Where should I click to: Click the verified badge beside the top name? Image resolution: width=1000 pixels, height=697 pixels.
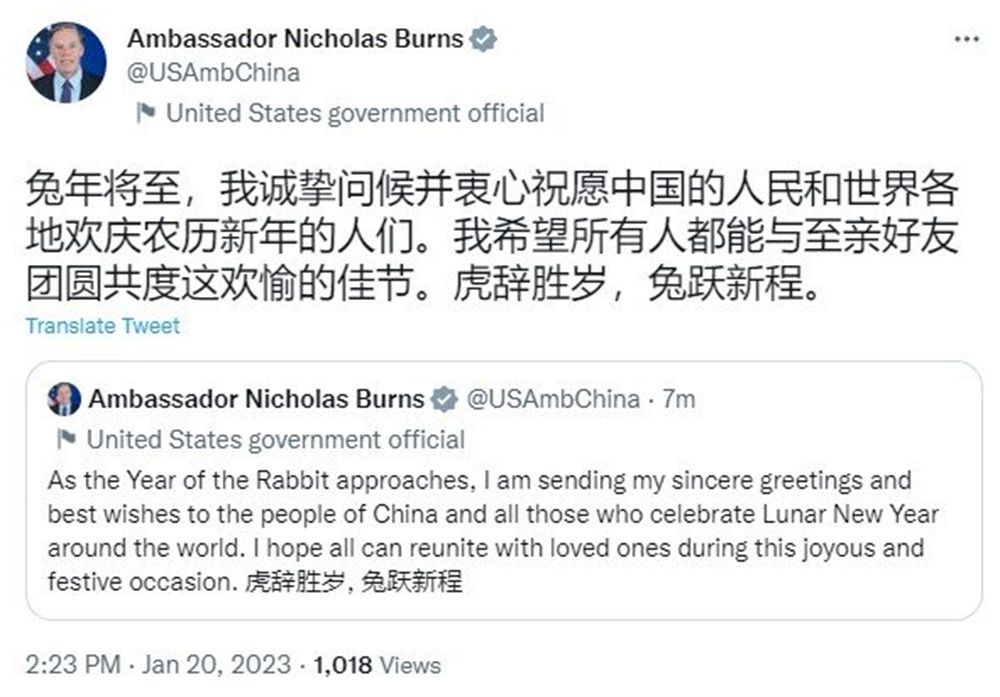[x=485, y=40]
